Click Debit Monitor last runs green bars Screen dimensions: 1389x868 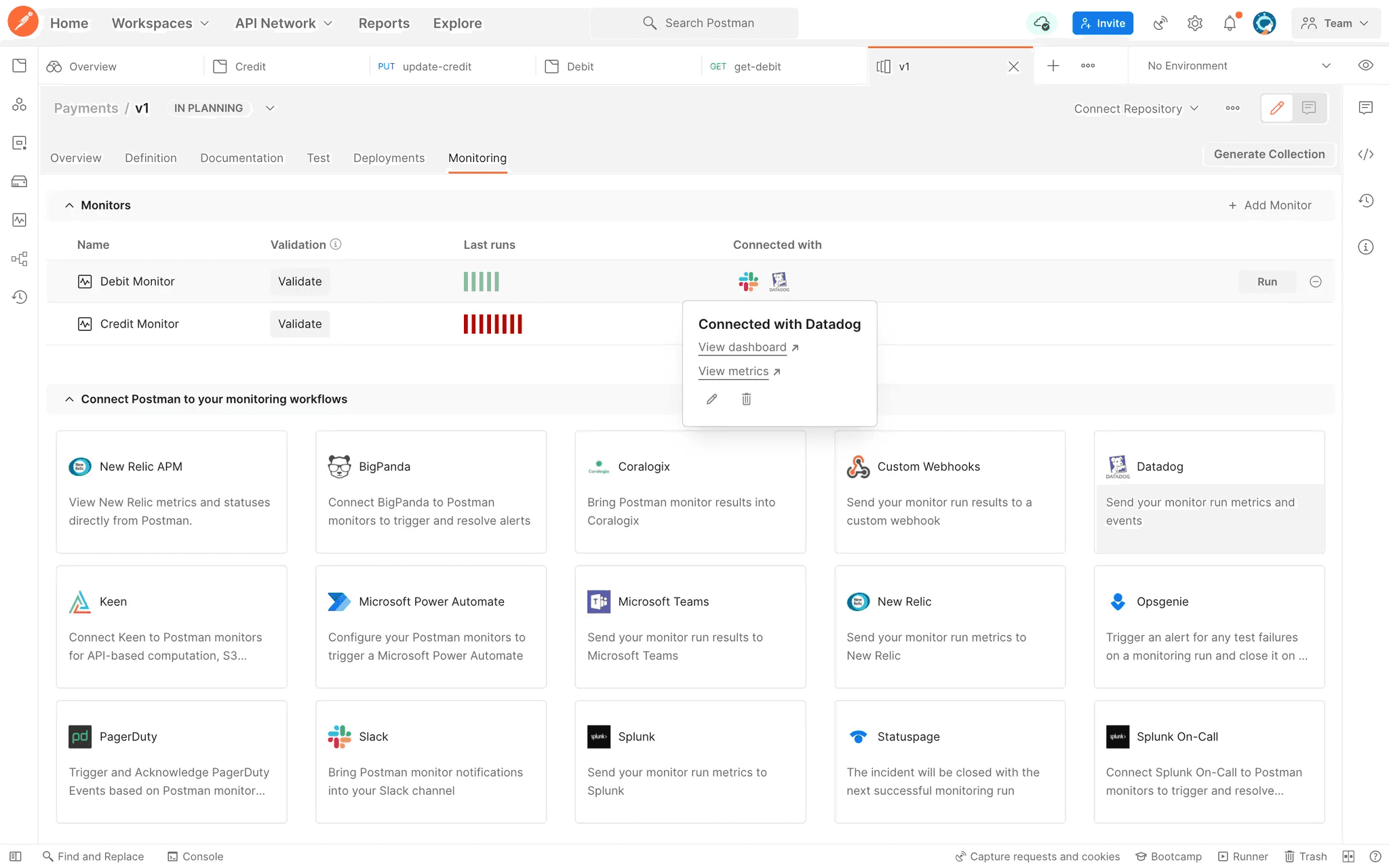pos(482,281)
